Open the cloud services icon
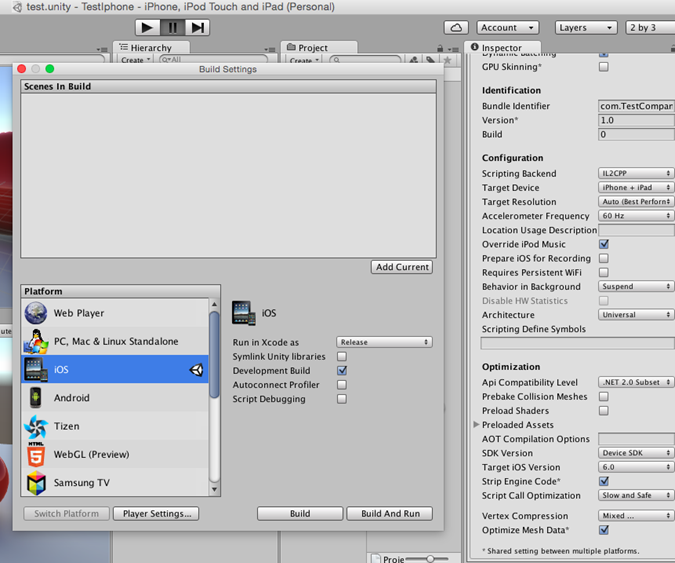 [x=456, y=28]
